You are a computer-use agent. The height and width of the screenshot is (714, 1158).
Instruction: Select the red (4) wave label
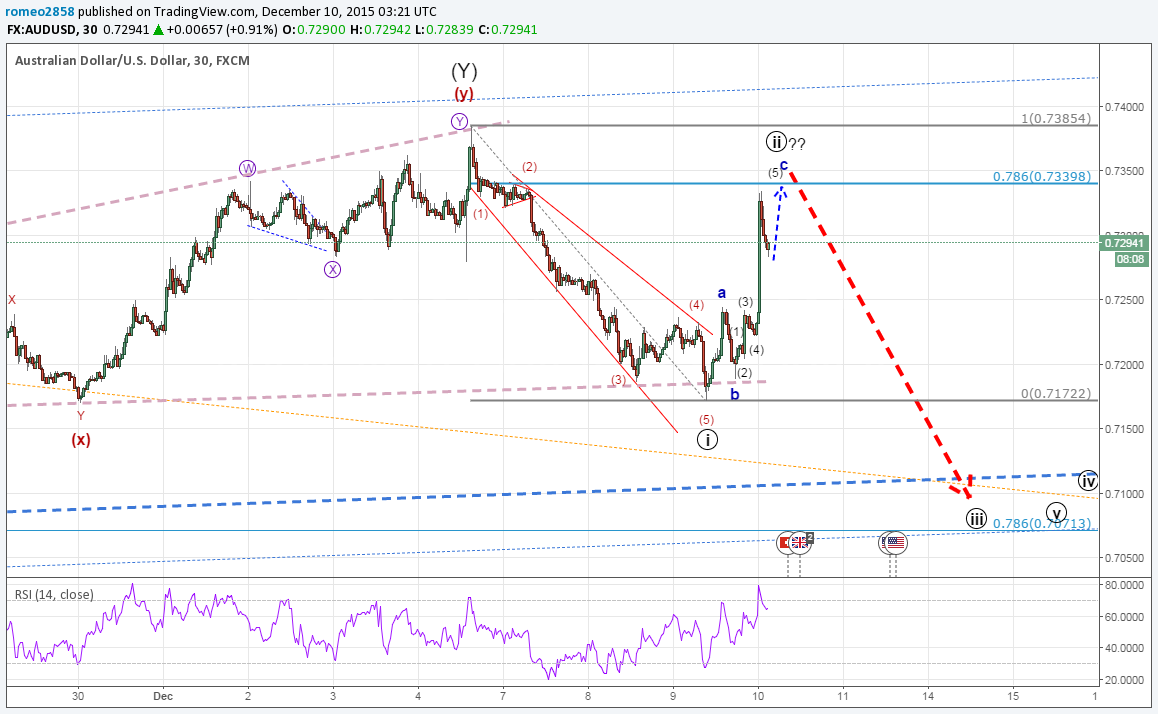696,304
